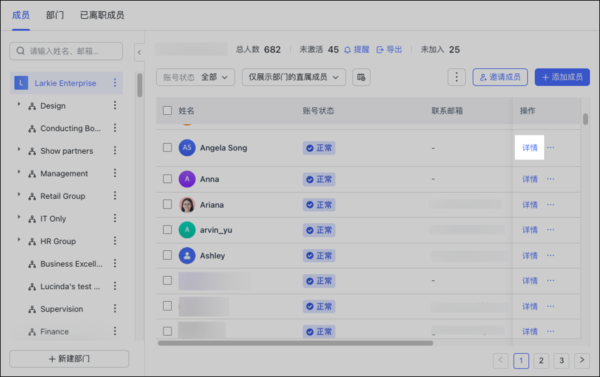Viewport: 600px width, 377px height.
Task: Go to page 3
Action: click(x=561, y=361)
